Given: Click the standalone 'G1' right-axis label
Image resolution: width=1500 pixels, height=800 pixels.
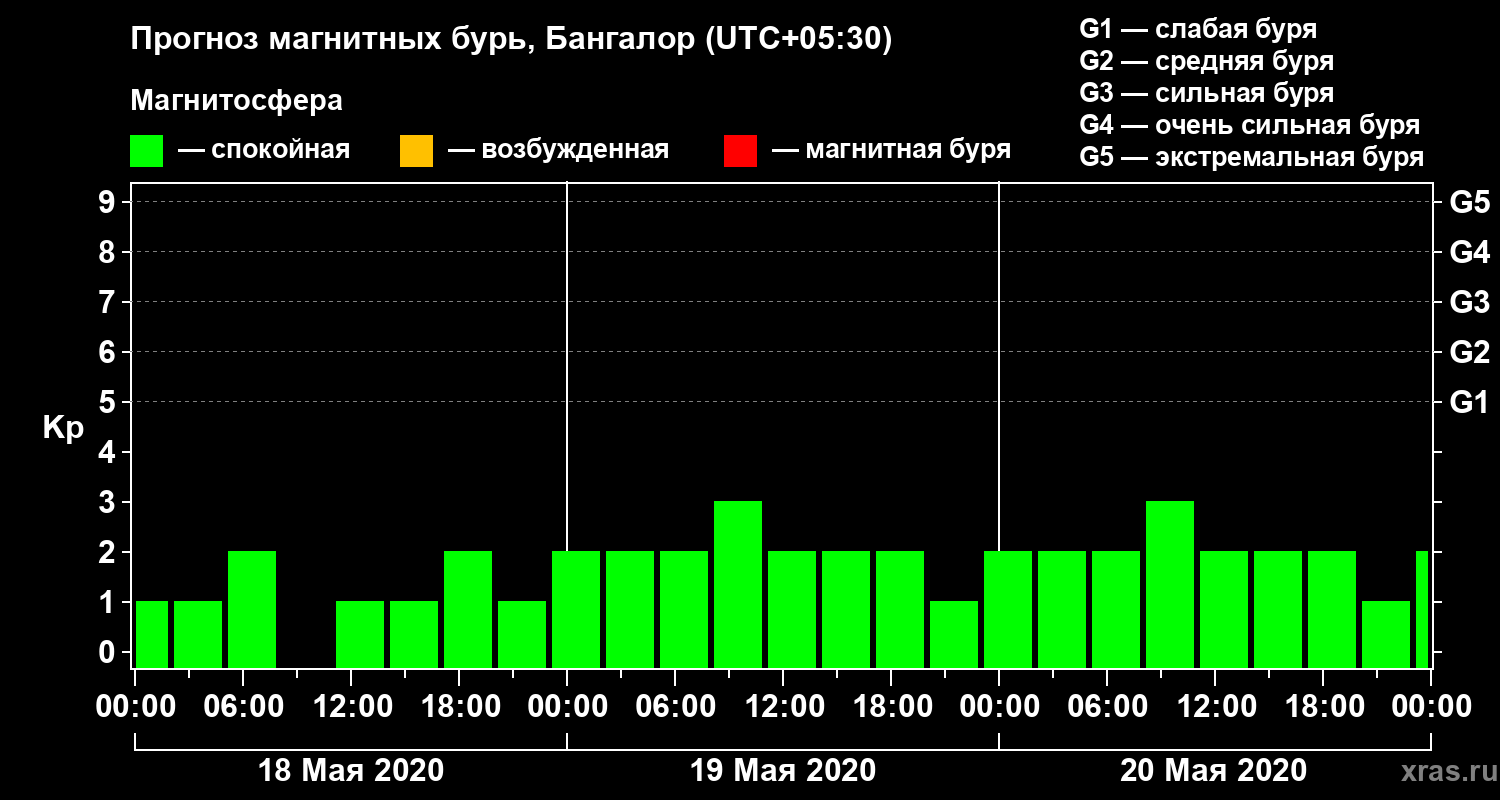Looking at the screenshot, I should 1470,402.
